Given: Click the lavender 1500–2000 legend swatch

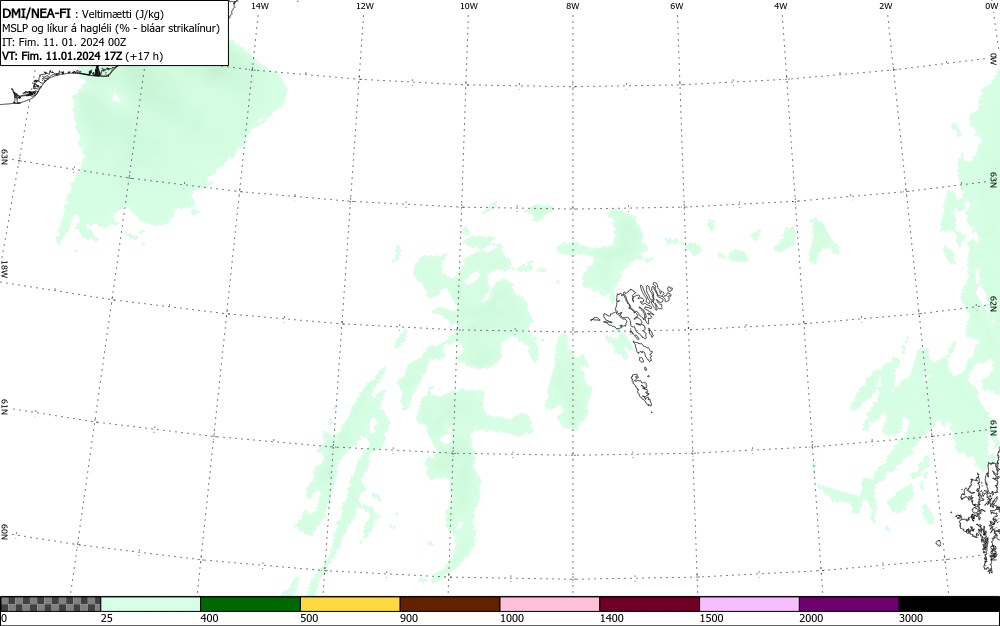Looking at the screenshot, I should (x=749, y=604).
